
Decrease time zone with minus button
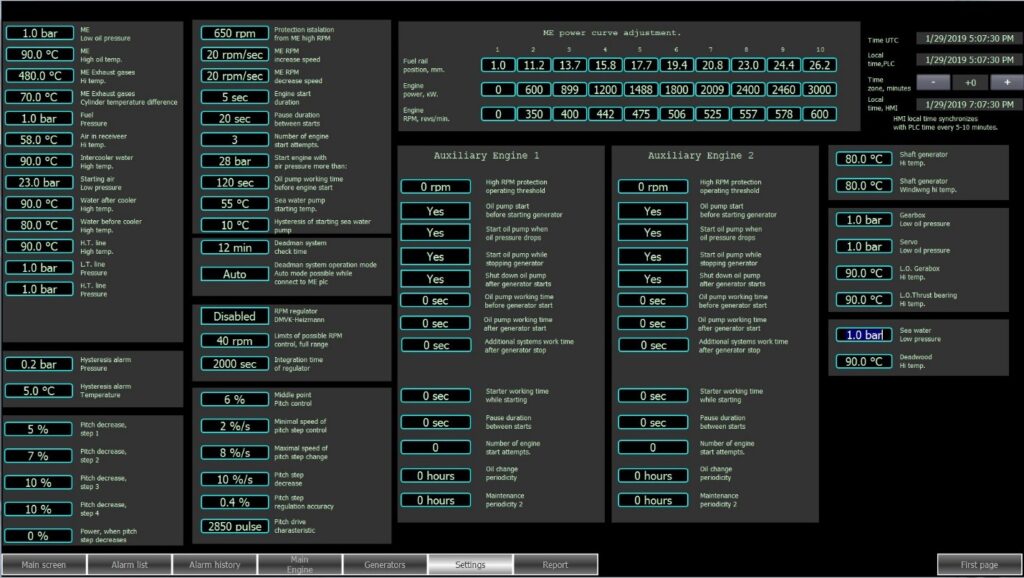tap(932, 82)
